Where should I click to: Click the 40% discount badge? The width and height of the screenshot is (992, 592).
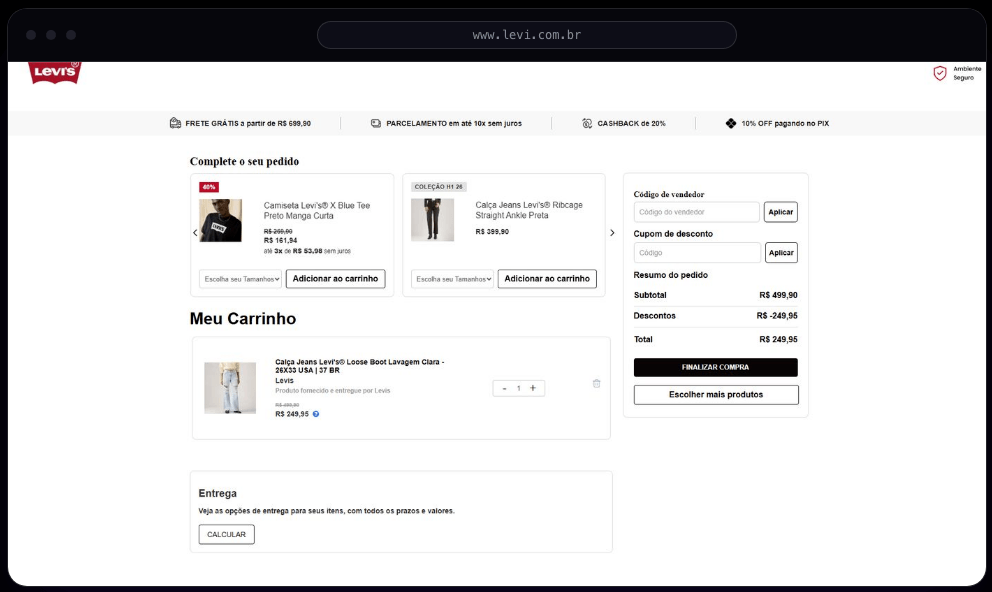pos(209,187)
